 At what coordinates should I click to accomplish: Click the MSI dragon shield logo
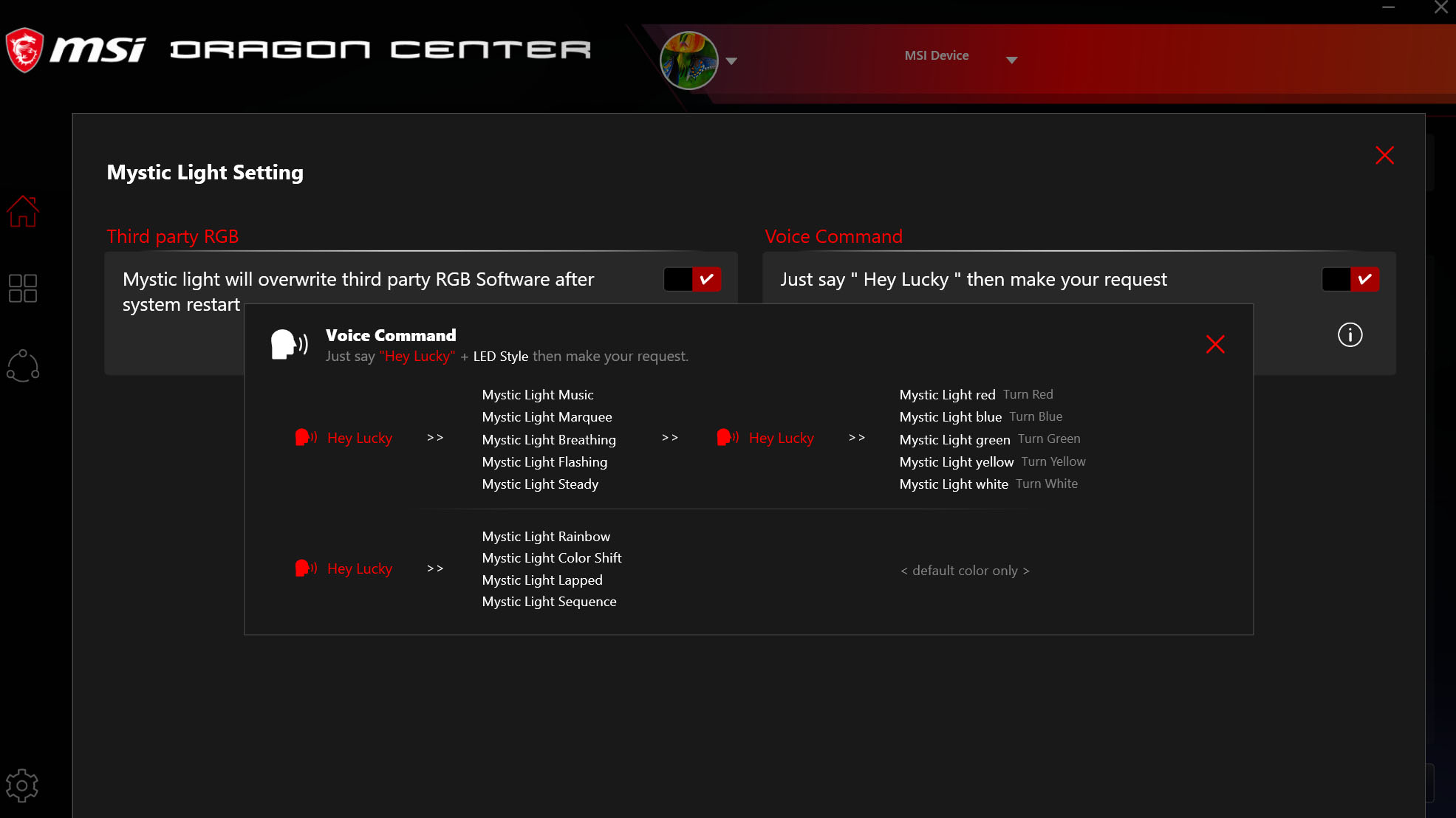(x=24, y=50)
